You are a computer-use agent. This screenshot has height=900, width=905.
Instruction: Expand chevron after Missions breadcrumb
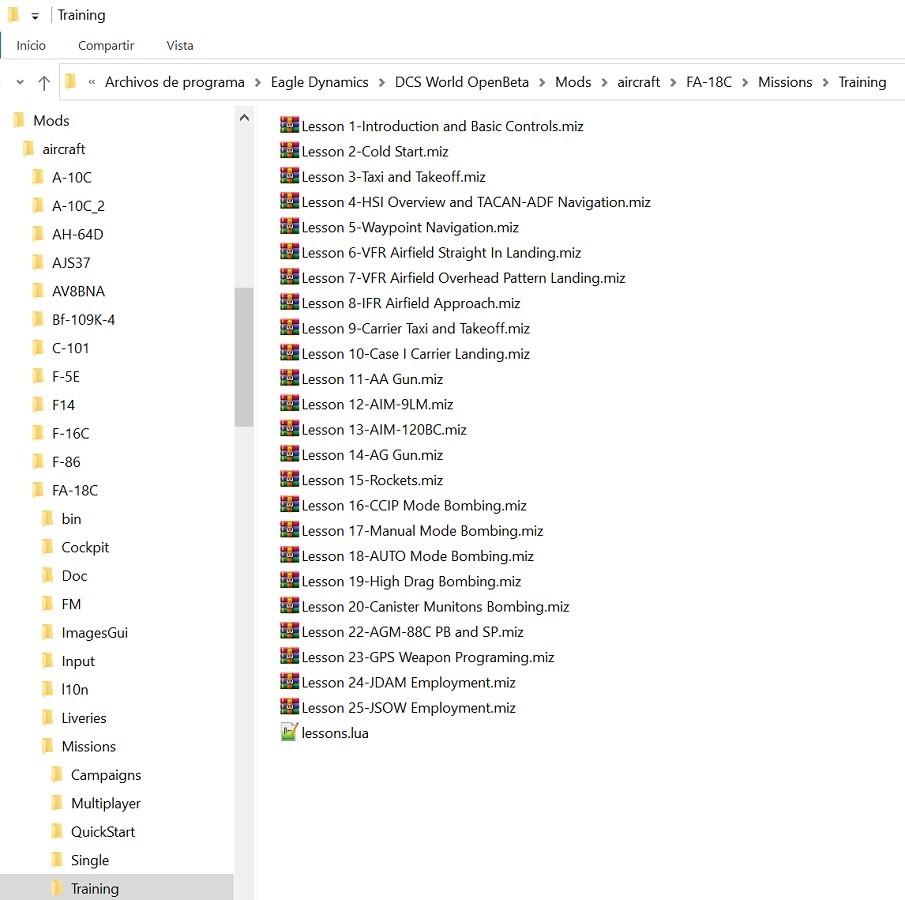(825, 83)
